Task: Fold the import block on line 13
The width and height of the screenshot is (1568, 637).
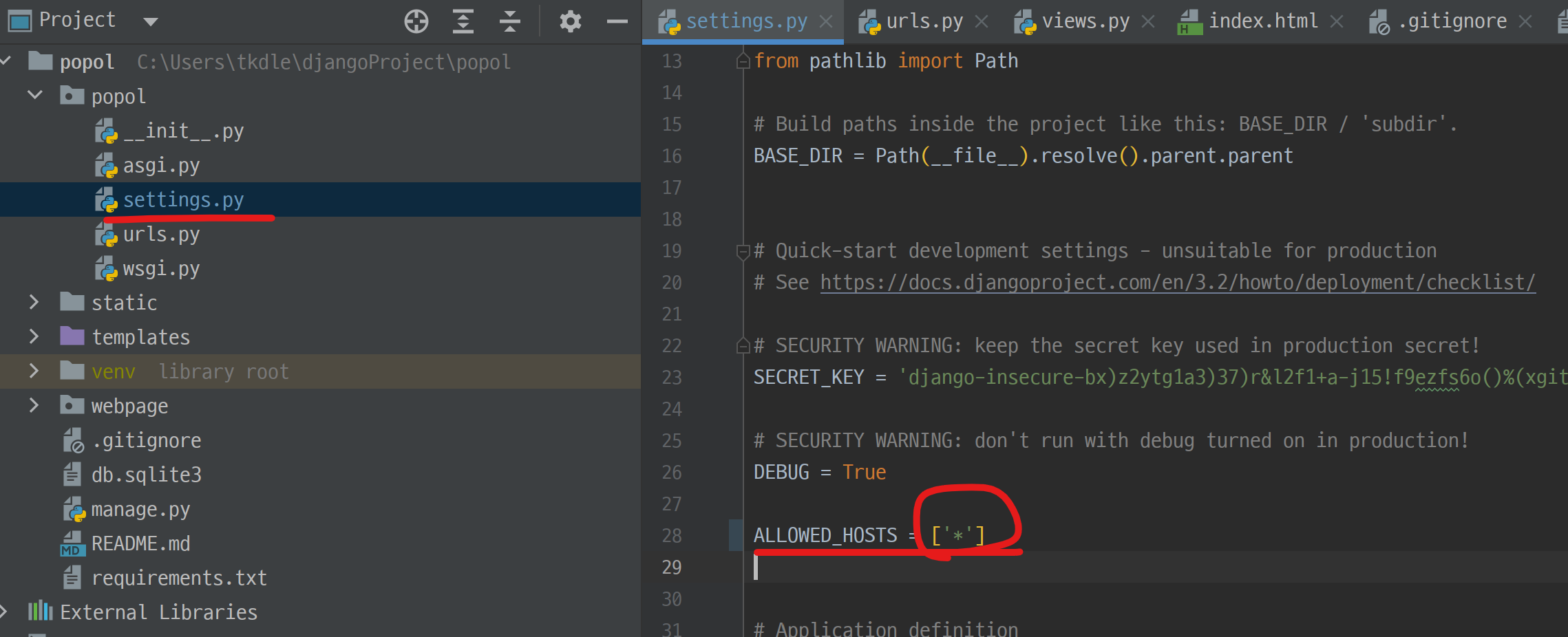Action: click(743, 61)
